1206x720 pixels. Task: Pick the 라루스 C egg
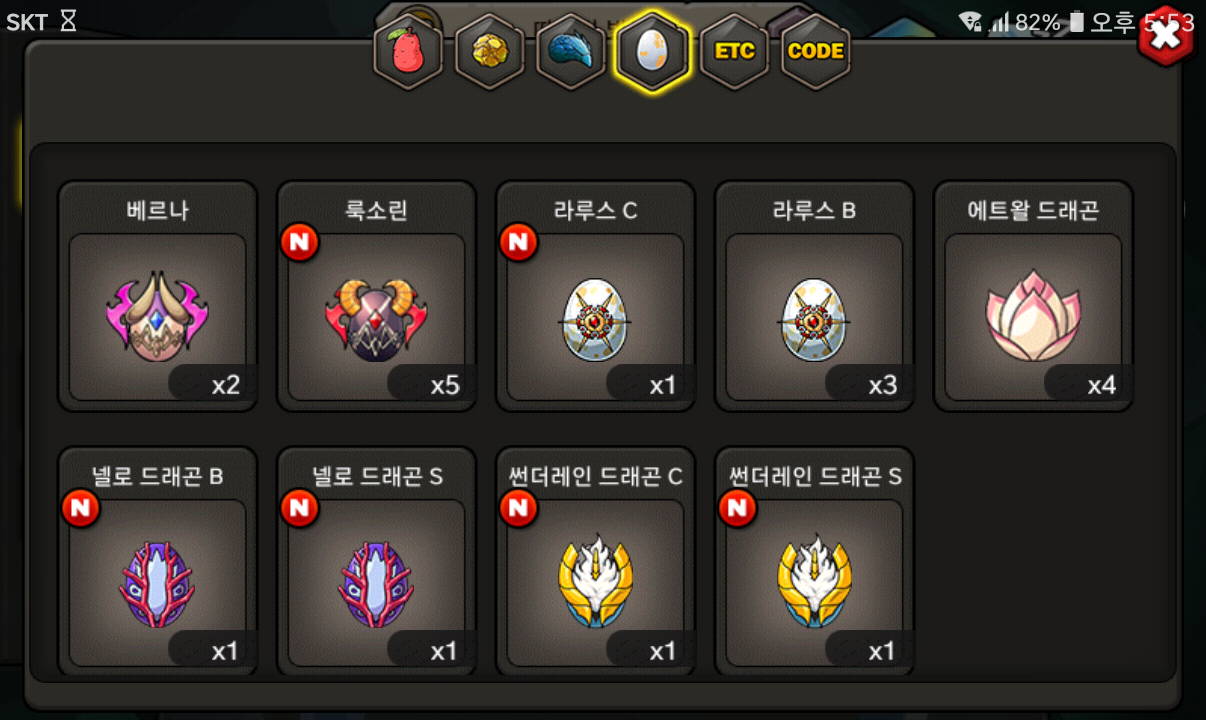click(596, 296)
